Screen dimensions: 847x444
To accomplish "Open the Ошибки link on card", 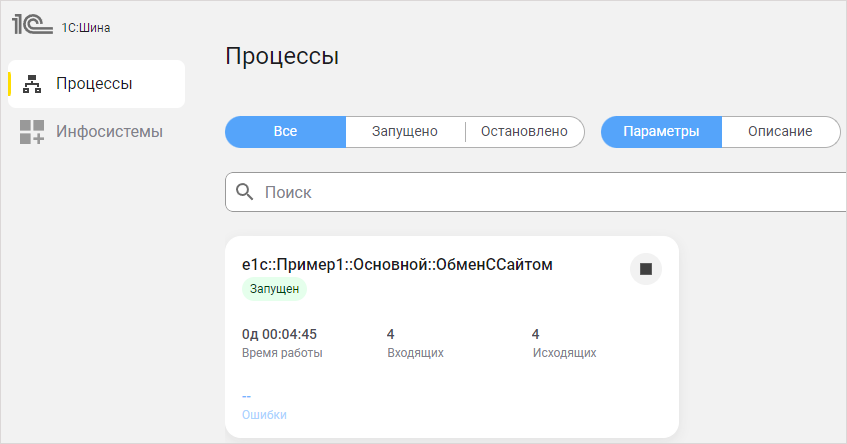I will pos(264,414).
